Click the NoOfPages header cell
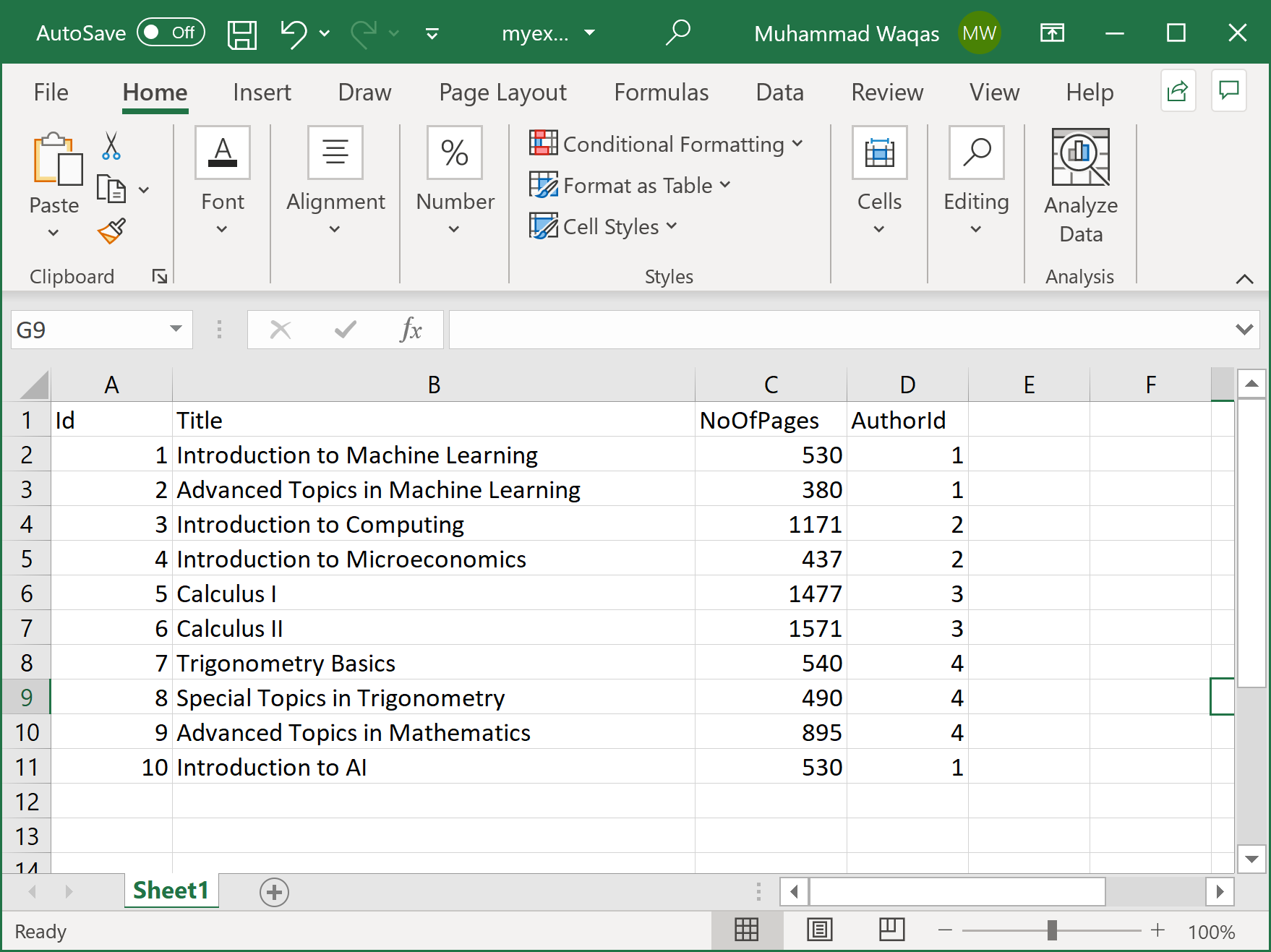1271x952 pixels. click(x=771, y=420)
